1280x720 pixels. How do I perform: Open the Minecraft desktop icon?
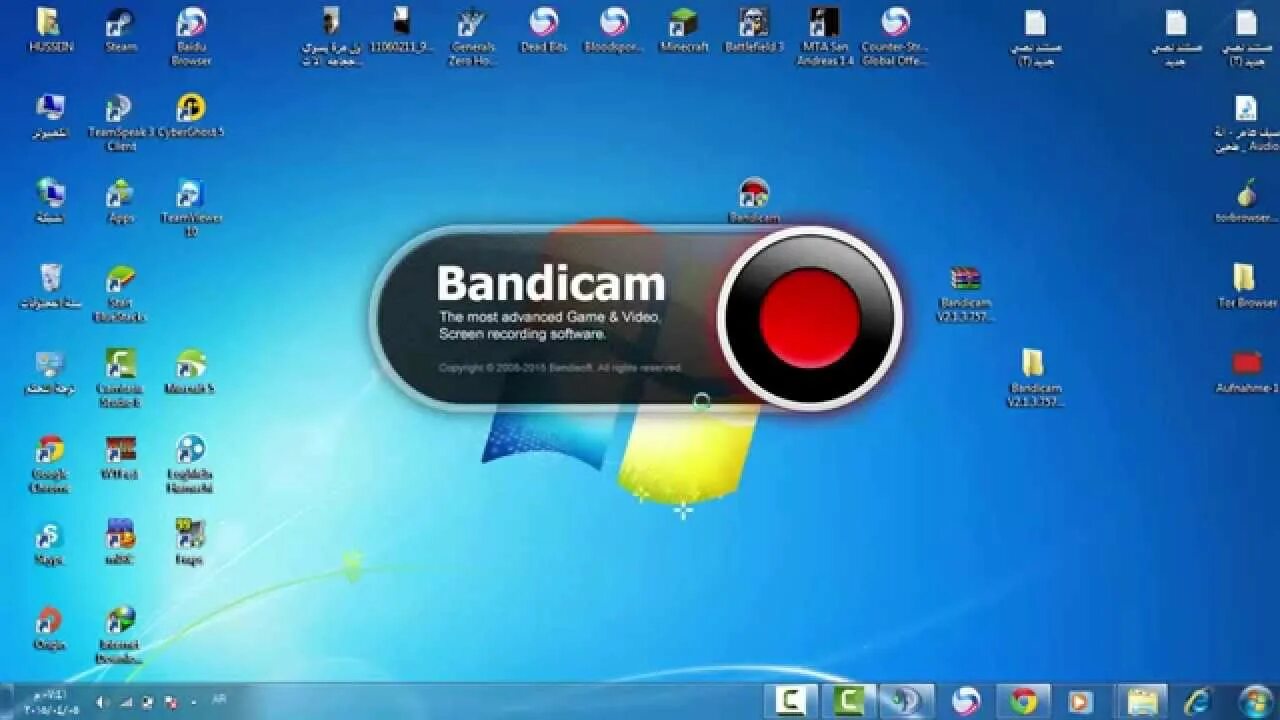point(684,29)
